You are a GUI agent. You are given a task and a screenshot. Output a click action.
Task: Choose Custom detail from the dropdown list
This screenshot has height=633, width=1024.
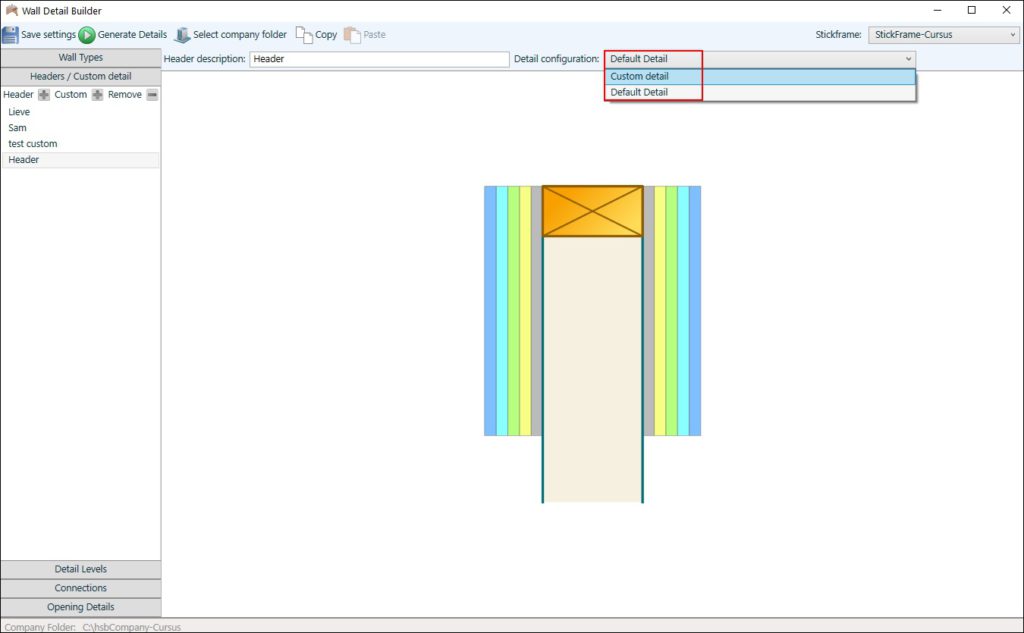coord(760,76)
